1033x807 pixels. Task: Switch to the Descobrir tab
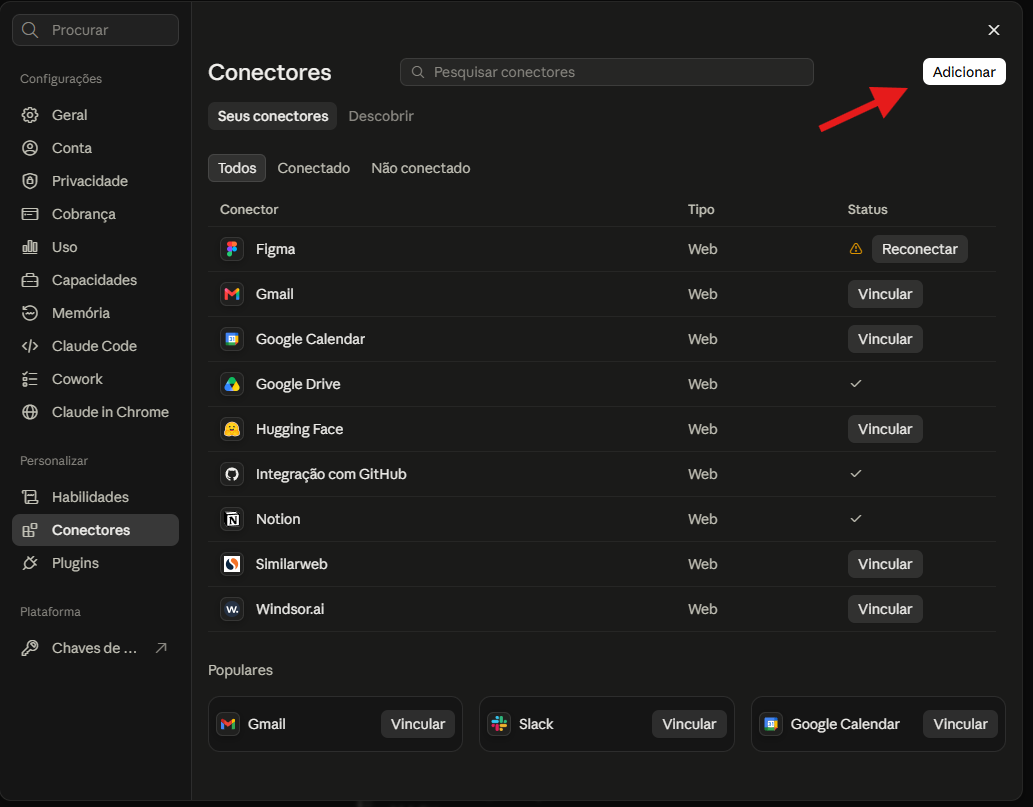[x=381, y=116]
